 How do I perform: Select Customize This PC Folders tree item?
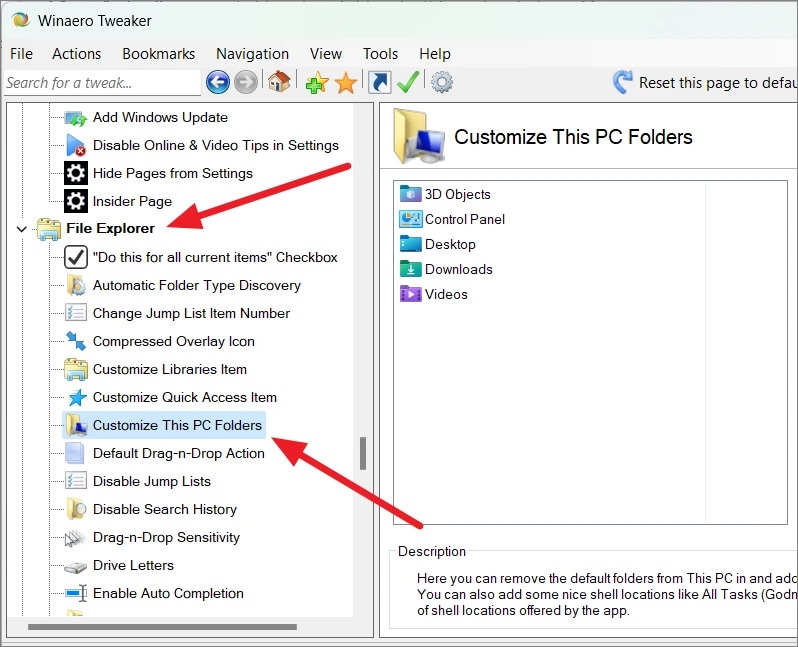[x=163, y=425]
